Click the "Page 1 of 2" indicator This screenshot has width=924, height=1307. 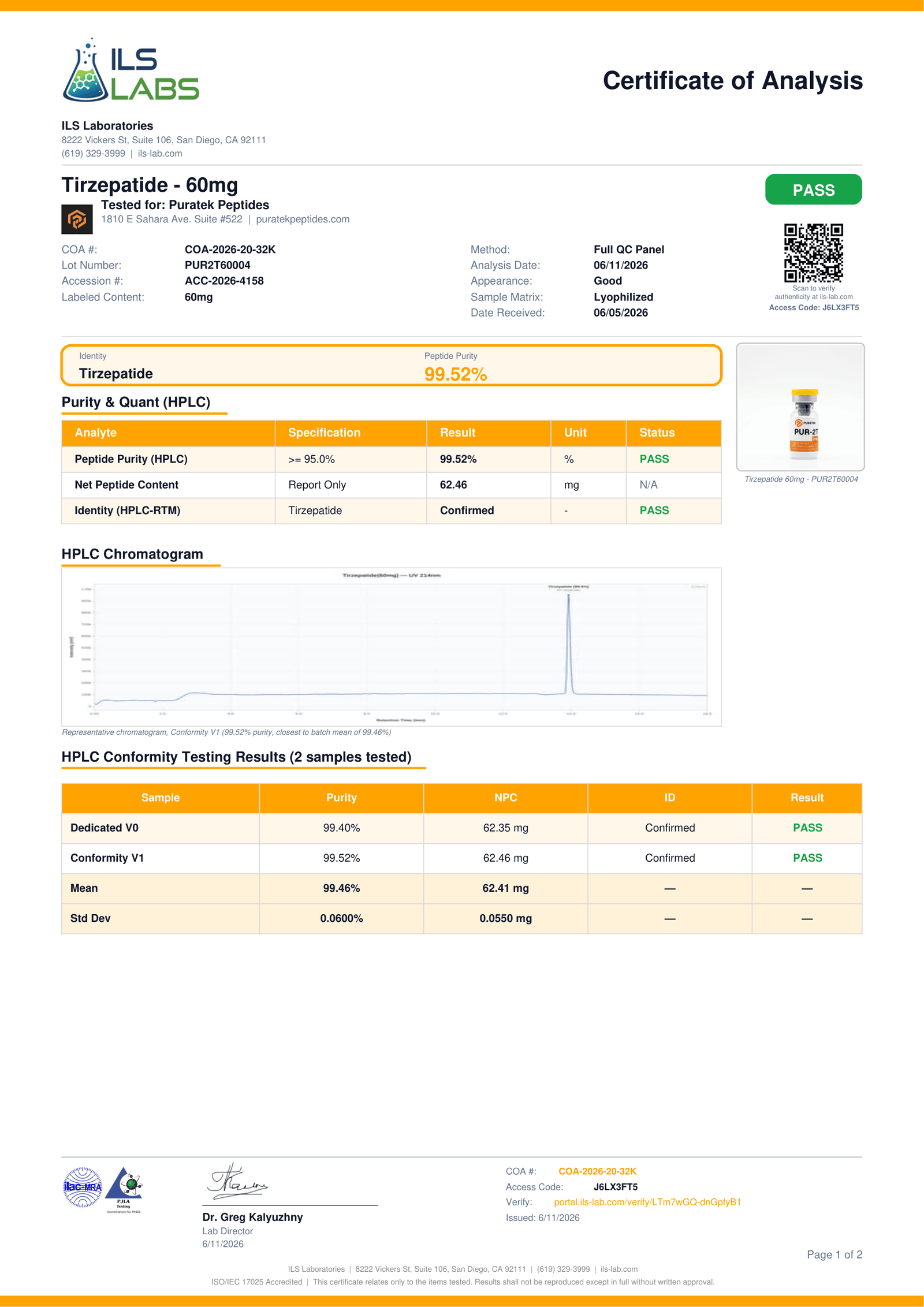(834, 1254)
